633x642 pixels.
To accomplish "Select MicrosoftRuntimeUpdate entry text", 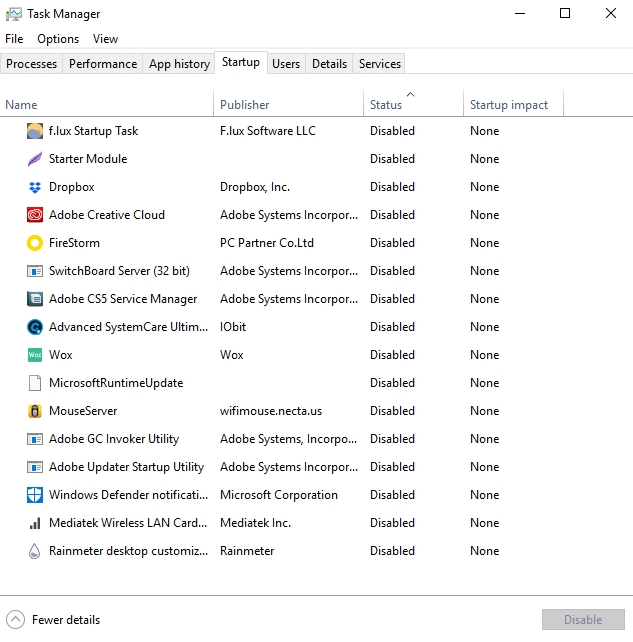I will (116, 383).
